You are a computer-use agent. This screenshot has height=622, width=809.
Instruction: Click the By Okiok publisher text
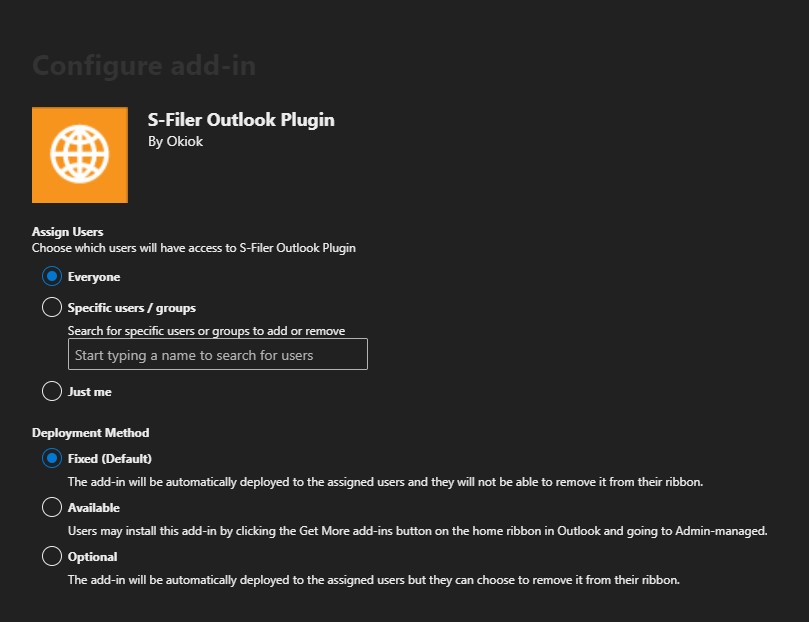175,141
